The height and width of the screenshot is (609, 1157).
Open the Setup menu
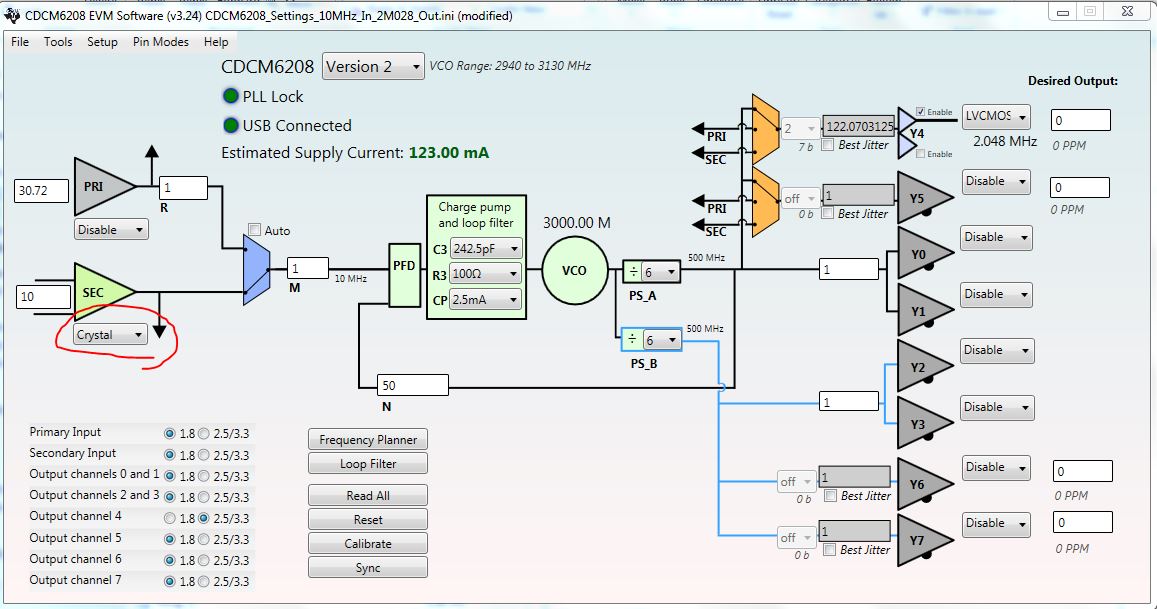pyautogui.click(x=102, y=42)
